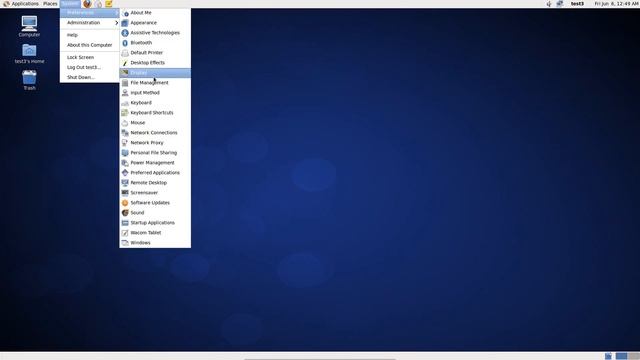Open the highlighted Display preferences
Viewport: 640px width, 360px height.
tap(155, 73)
